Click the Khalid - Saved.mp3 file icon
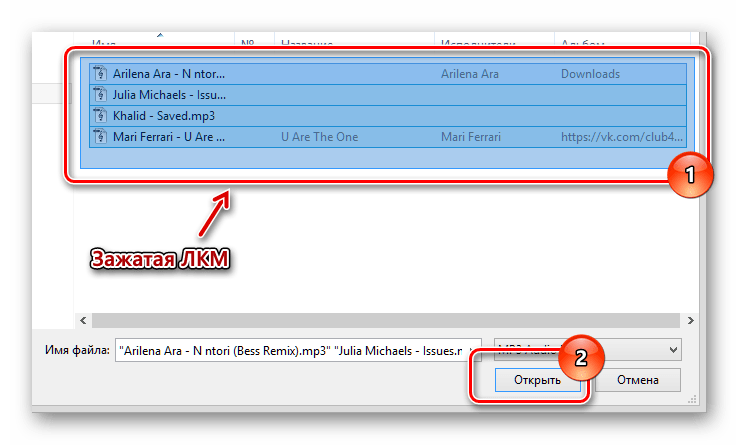This screenshot has width=739, height=445. 99,116
